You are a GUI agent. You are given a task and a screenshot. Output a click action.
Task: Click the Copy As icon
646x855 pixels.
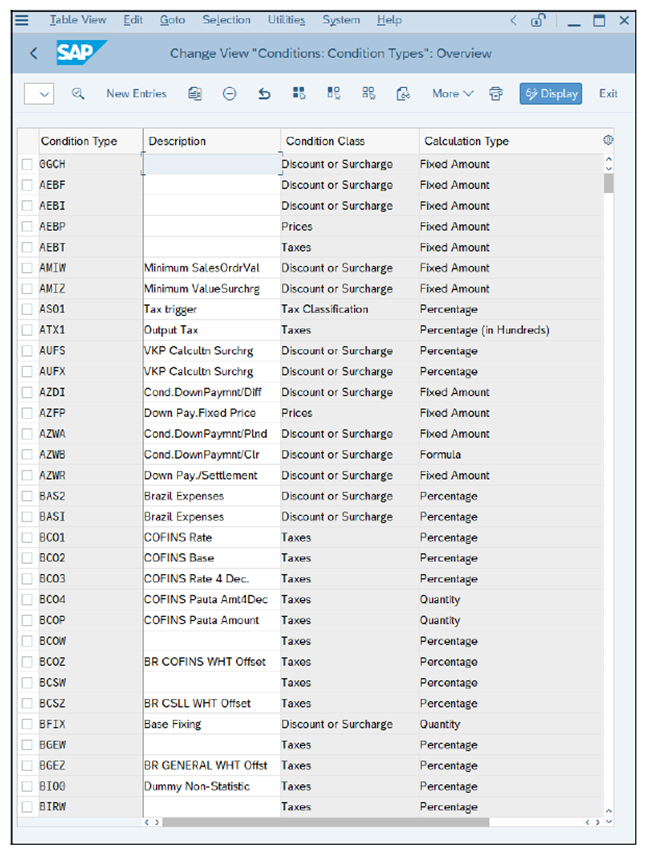point(195,94)
